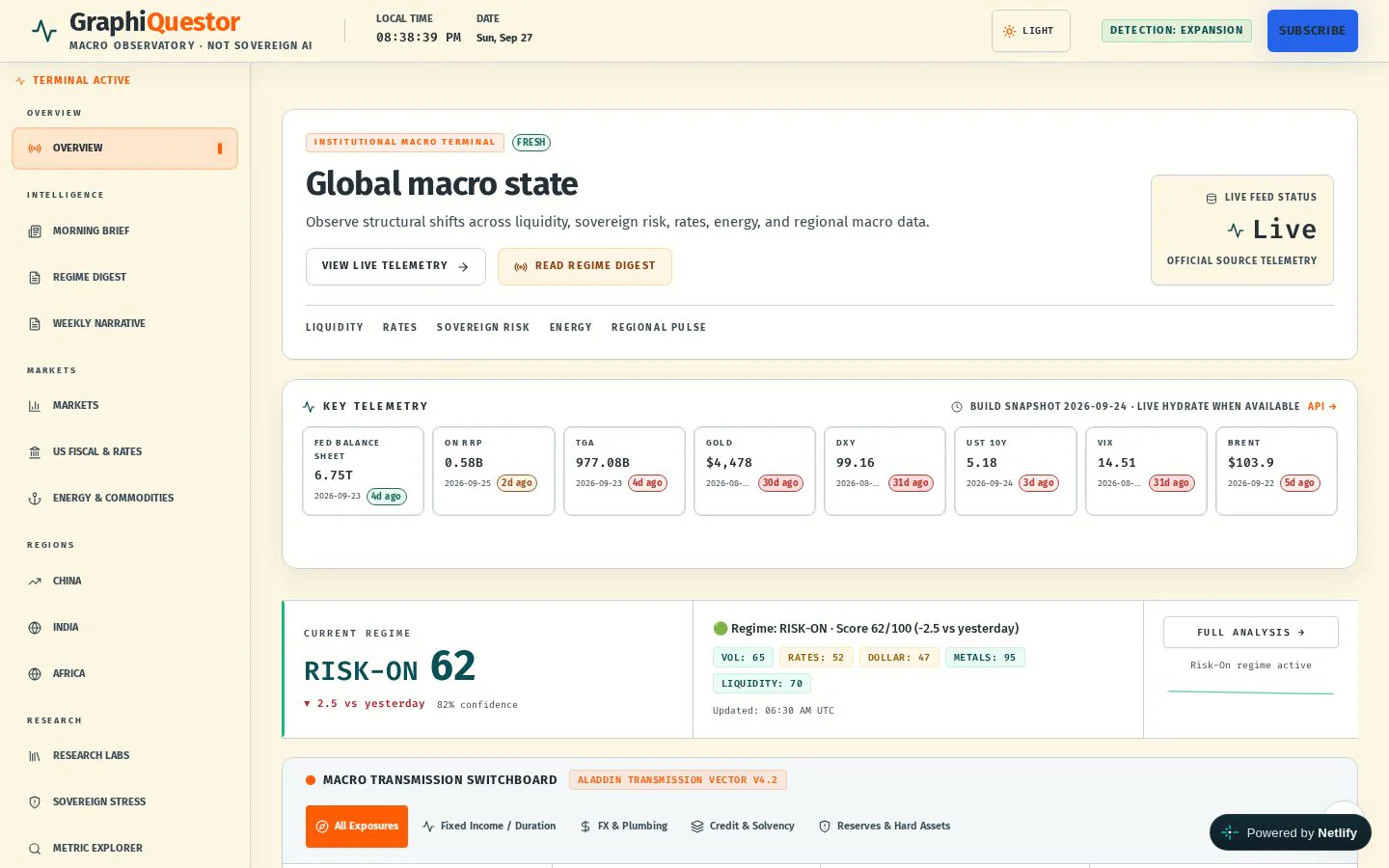Select the Credit & Solvency filter

click(x=743, y=827)
